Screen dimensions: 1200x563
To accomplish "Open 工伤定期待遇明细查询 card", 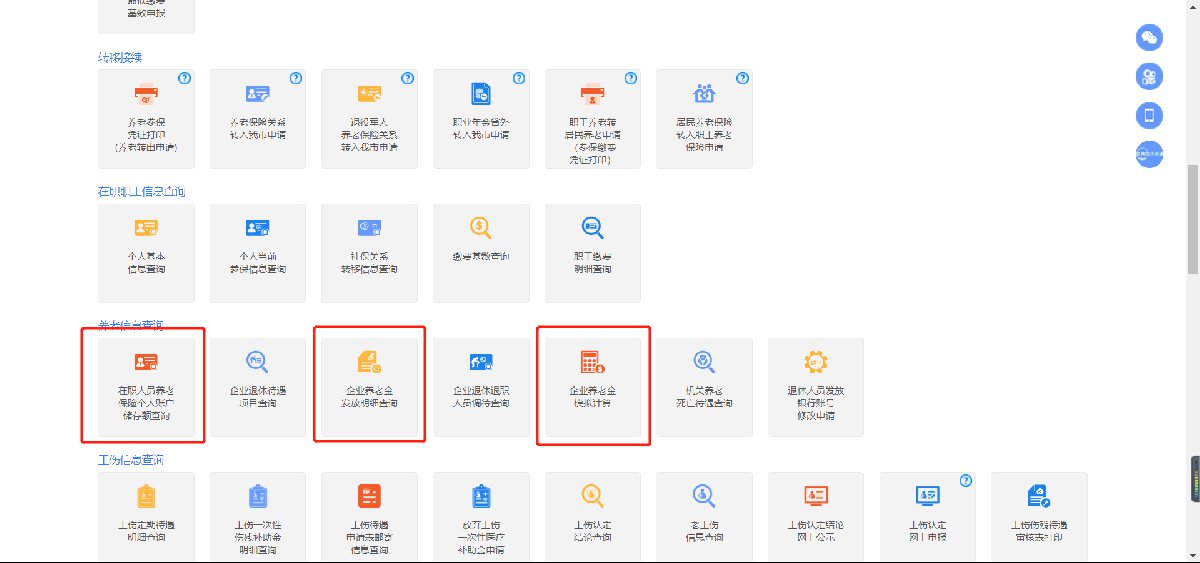I will coord(147,515).
